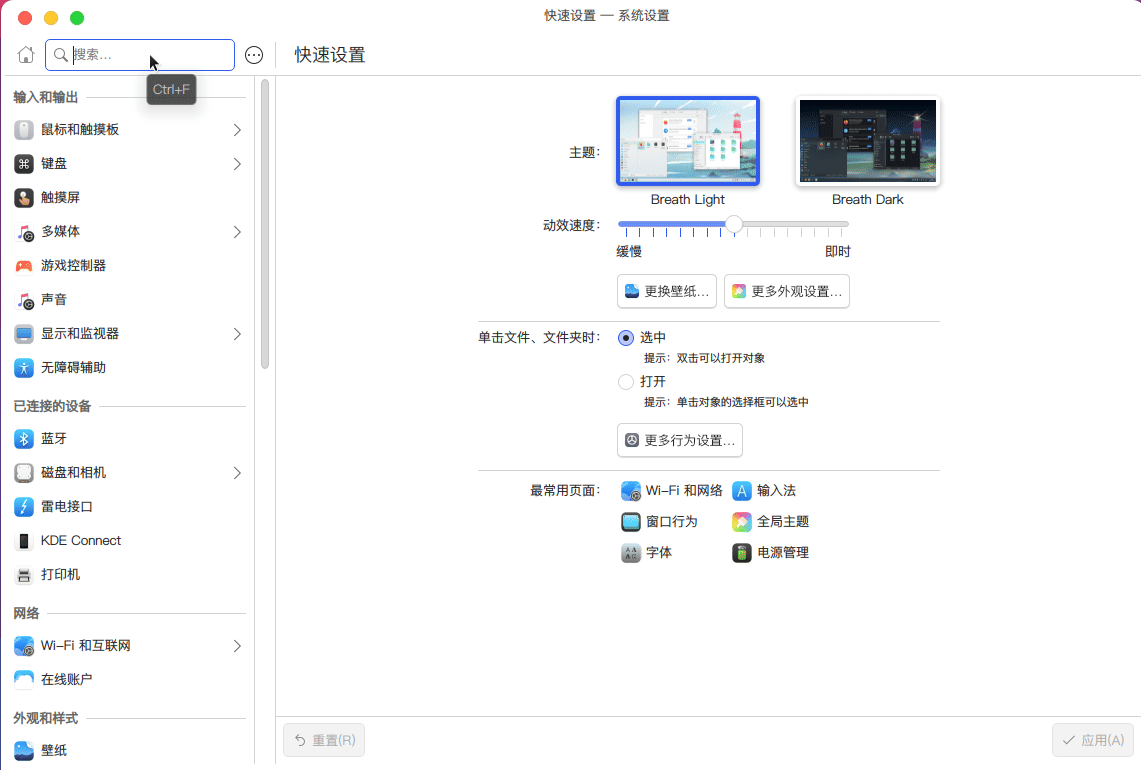This screenshot has height=770, width=1141.
Task: Open 声音 settings in sidebar
Action: 54,300
